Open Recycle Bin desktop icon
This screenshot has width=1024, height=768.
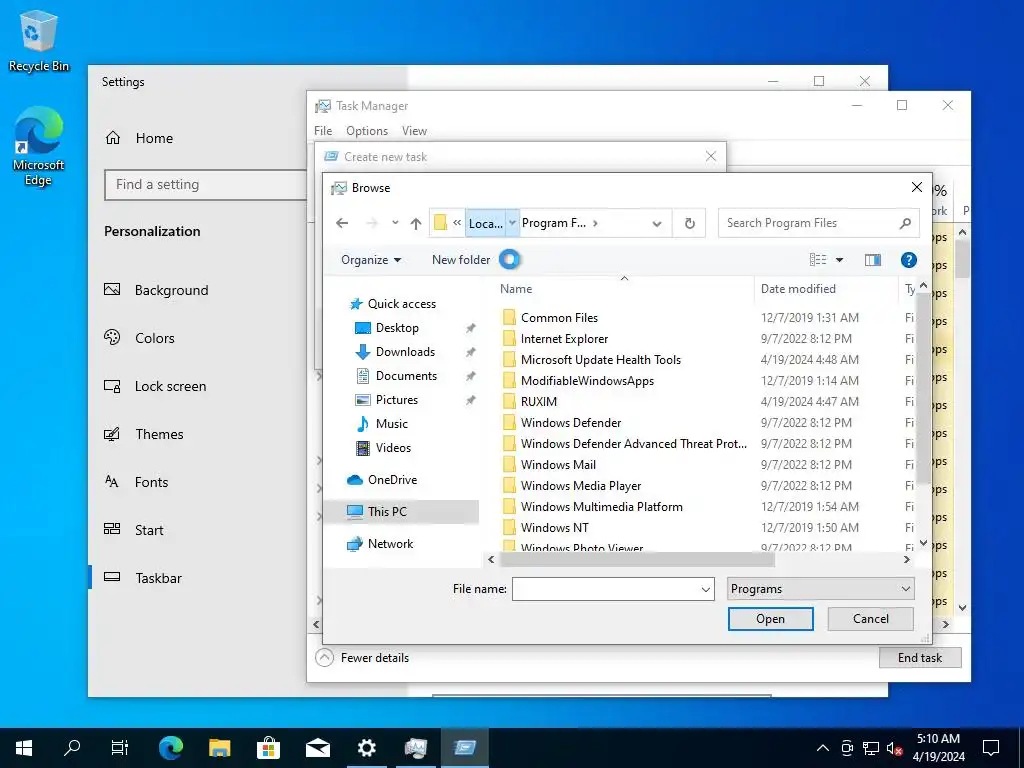point(39,40)
